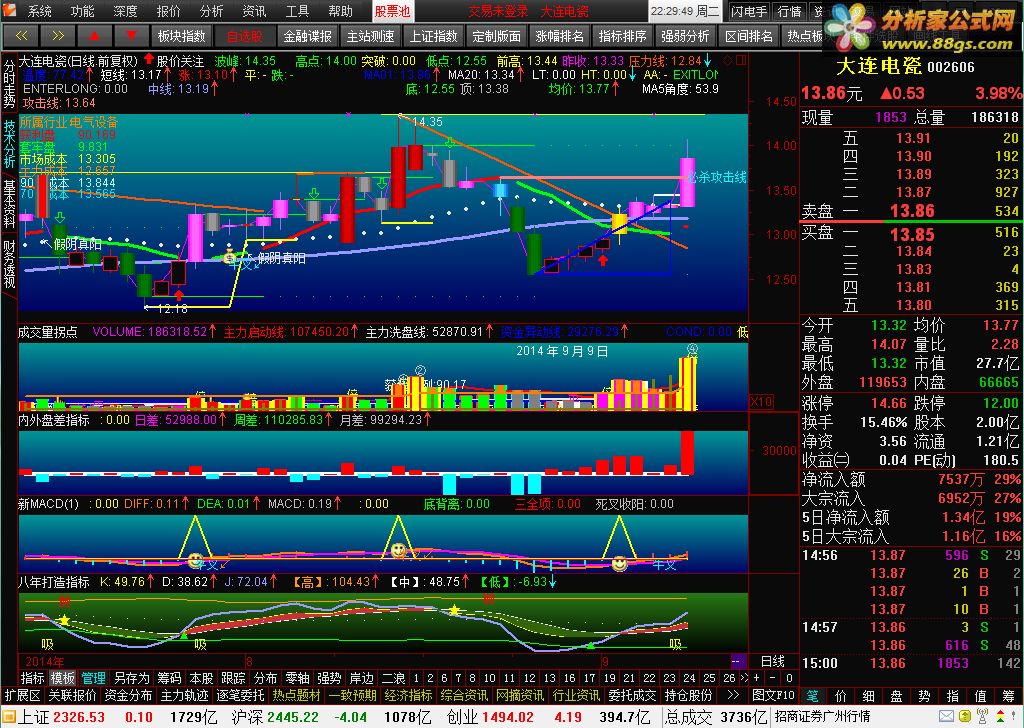This screenshot has width=1024, height=728.
Task: Click the 金融谍报 toolbar button
Action: 308,36
